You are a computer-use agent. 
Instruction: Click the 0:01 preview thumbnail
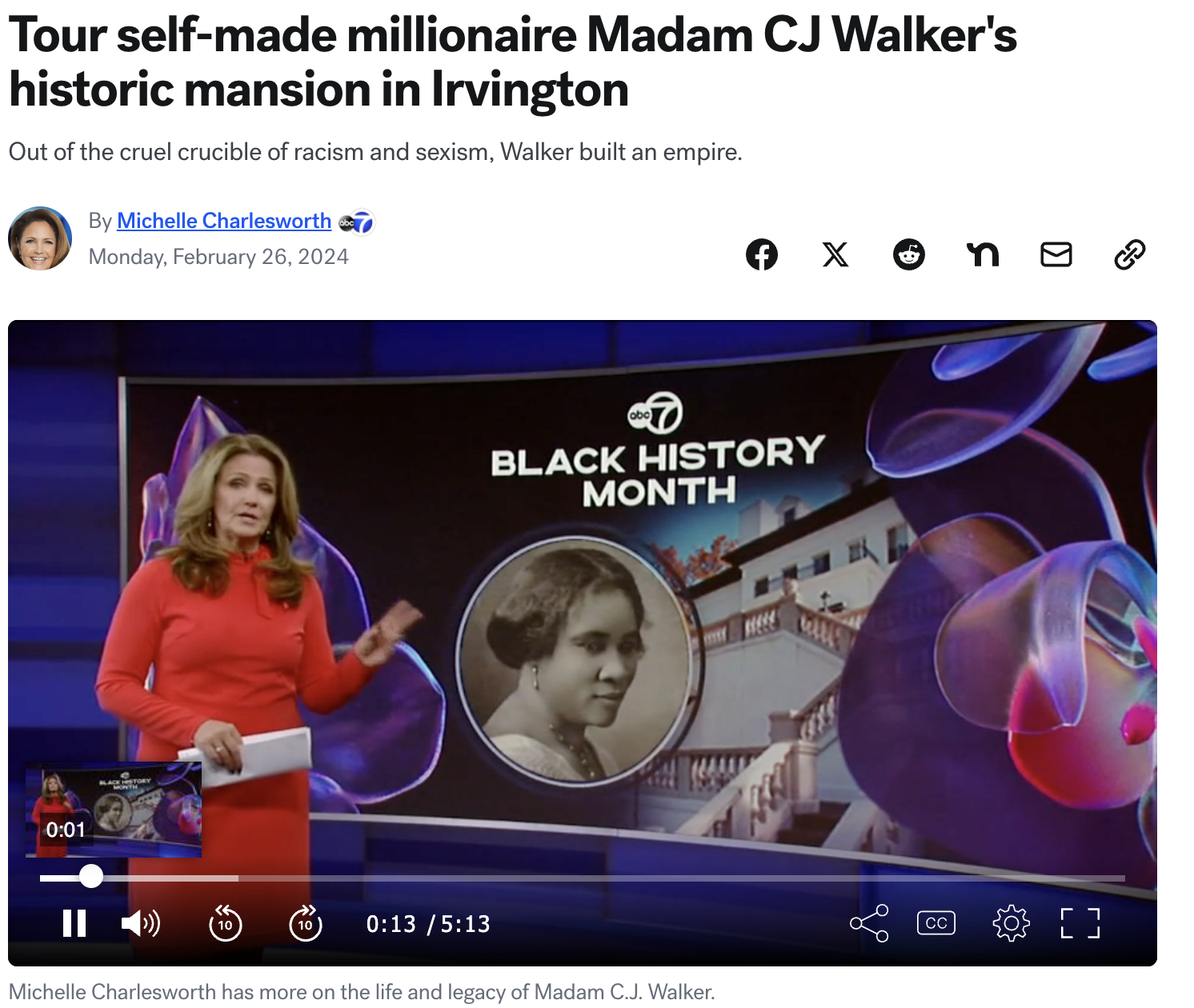(114, 810)
